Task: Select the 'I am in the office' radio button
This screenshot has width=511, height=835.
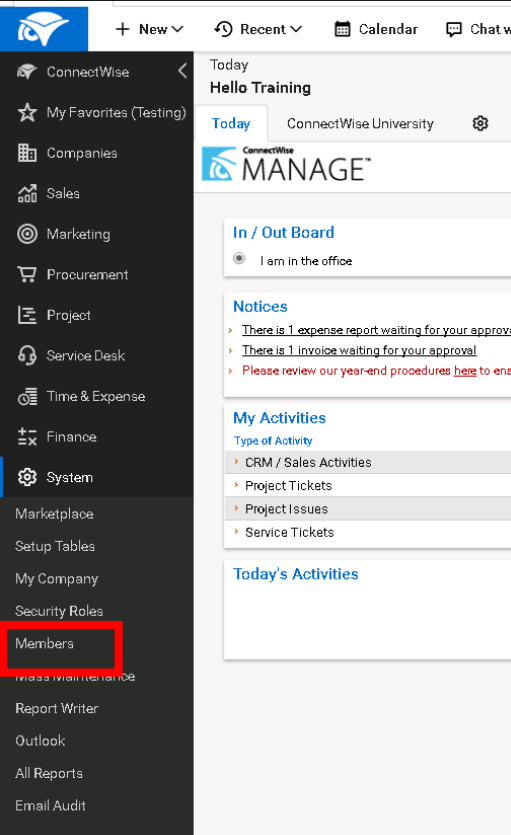Action: point(240,258)
